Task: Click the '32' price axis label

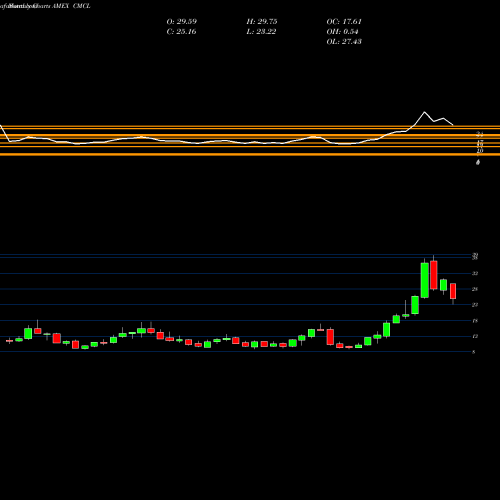Action: [475, 273]
